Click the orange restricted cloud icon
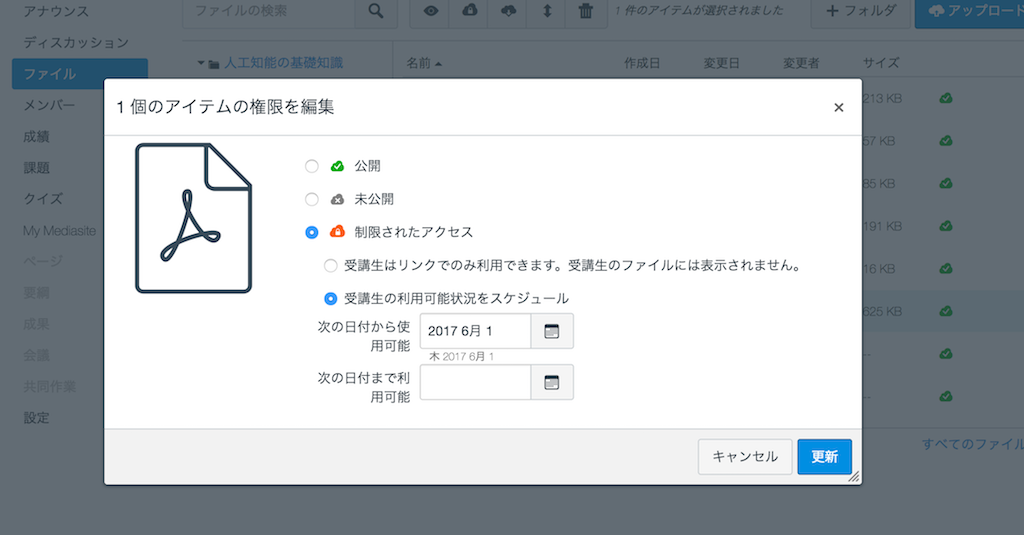The width and height of the screenshot is (1024, 535). (337, 231)
